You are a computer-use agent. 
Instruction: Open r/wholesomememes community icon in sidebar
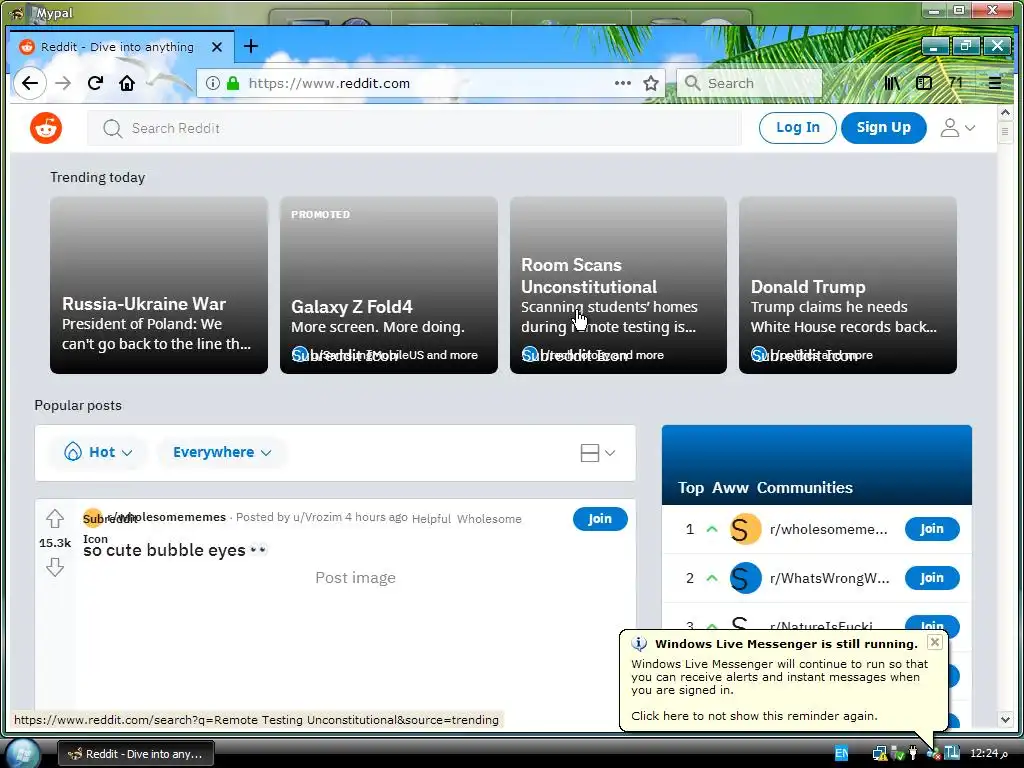pyautogui.click(x=745, y=529)
